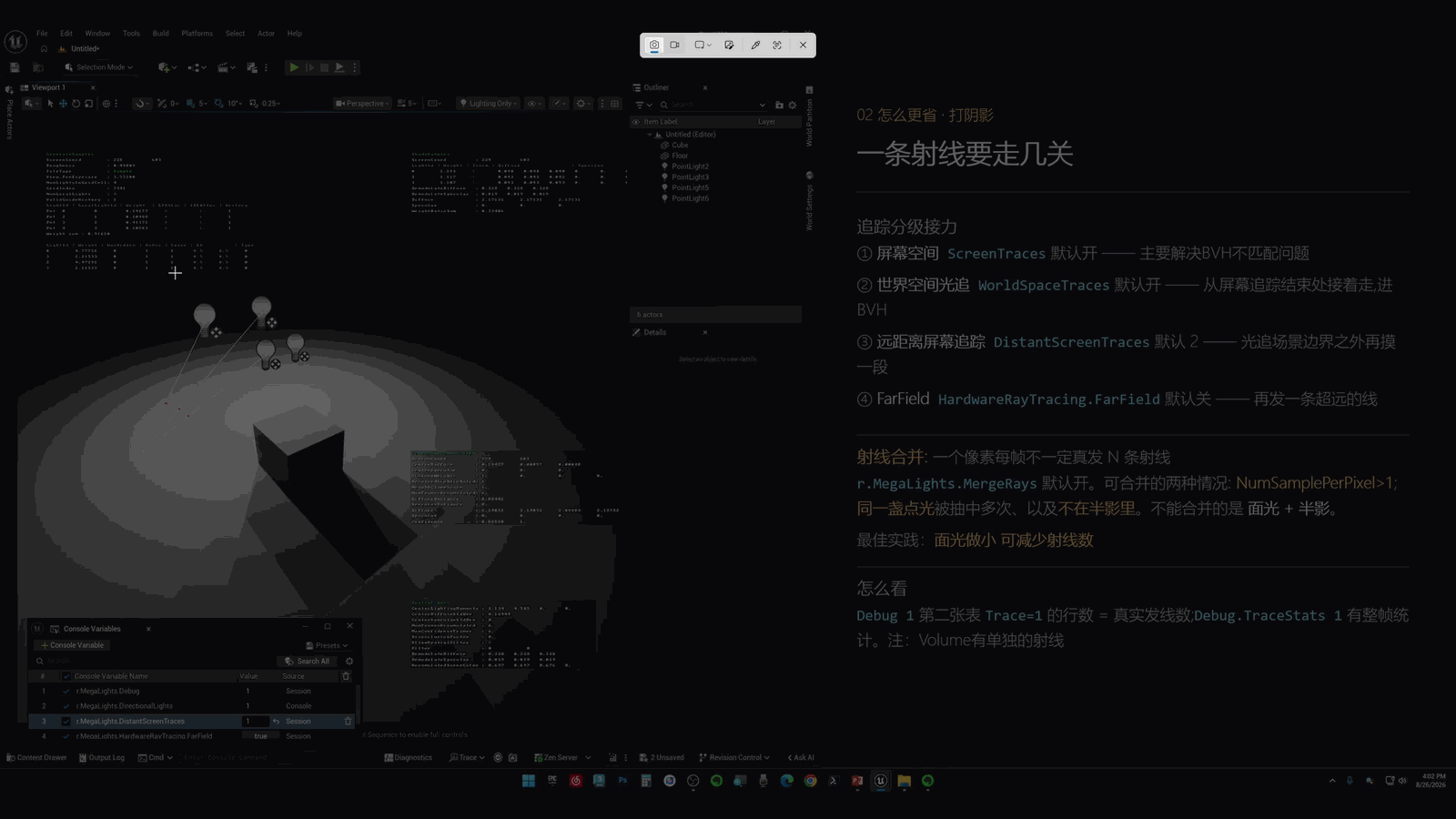Open the Lighting Only view mode dropdown
The width and height of the screenshot is (1456, 819).
(489, 104)
